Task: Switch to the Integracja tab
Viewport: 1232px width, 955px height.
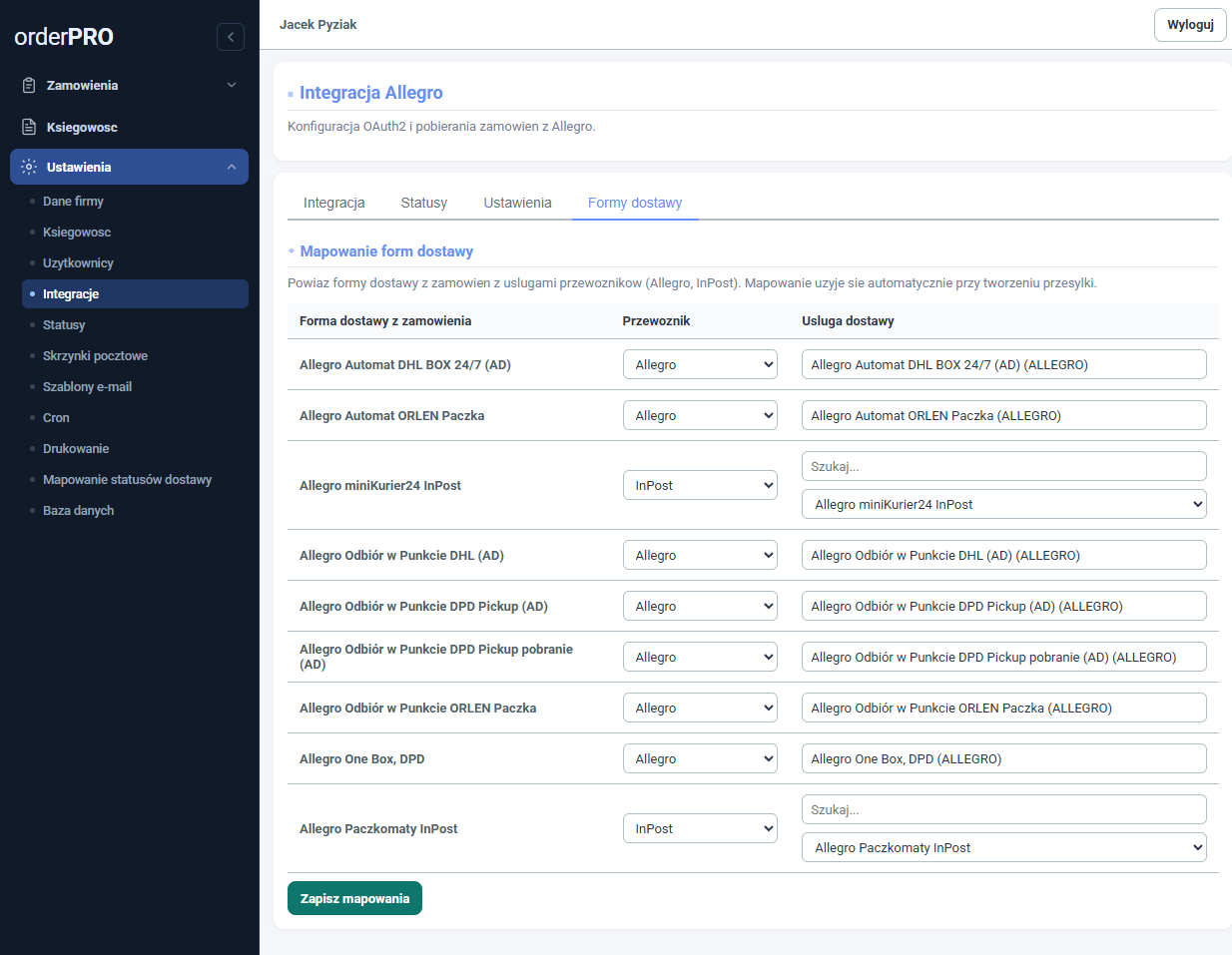Action: (x=333, y=203)
